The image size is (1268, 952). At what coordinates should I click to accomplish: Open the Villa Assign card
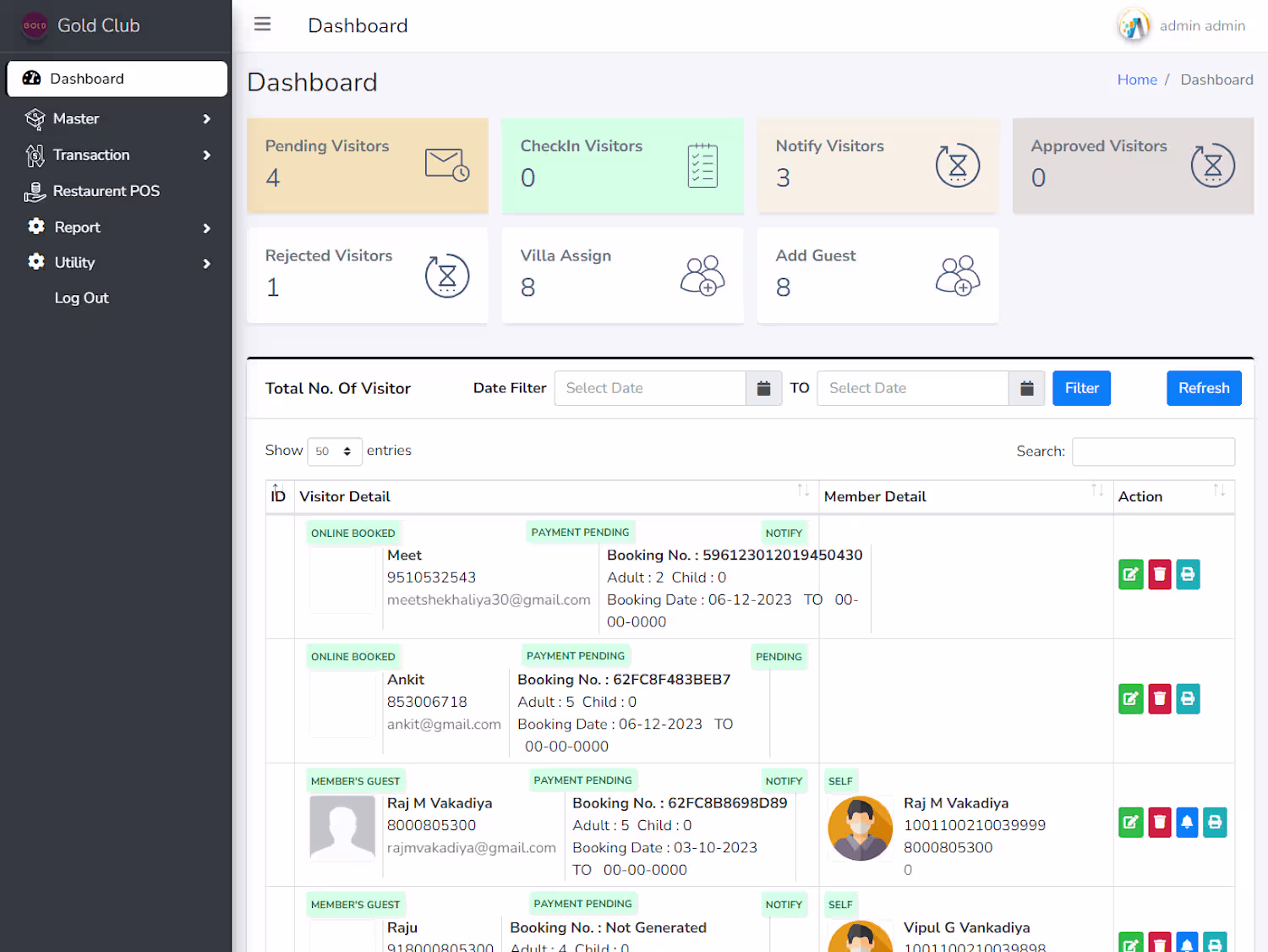tap(623, 276)
